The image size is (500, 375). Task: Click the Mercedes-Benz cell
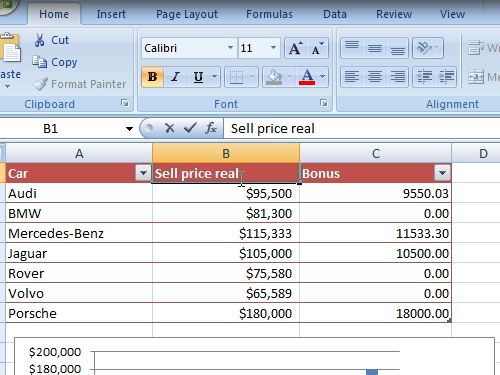[x=79, y=233]
